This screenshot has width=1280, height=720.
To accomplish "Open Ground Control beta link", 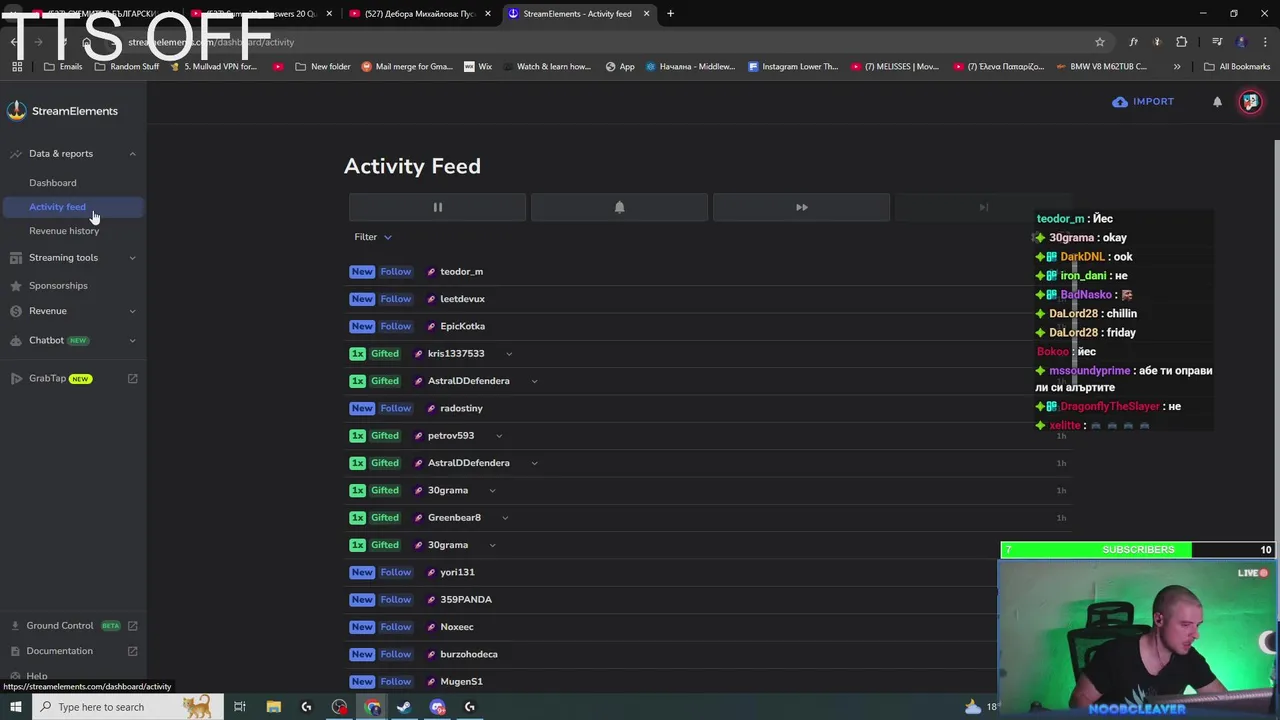I will 60,626.
